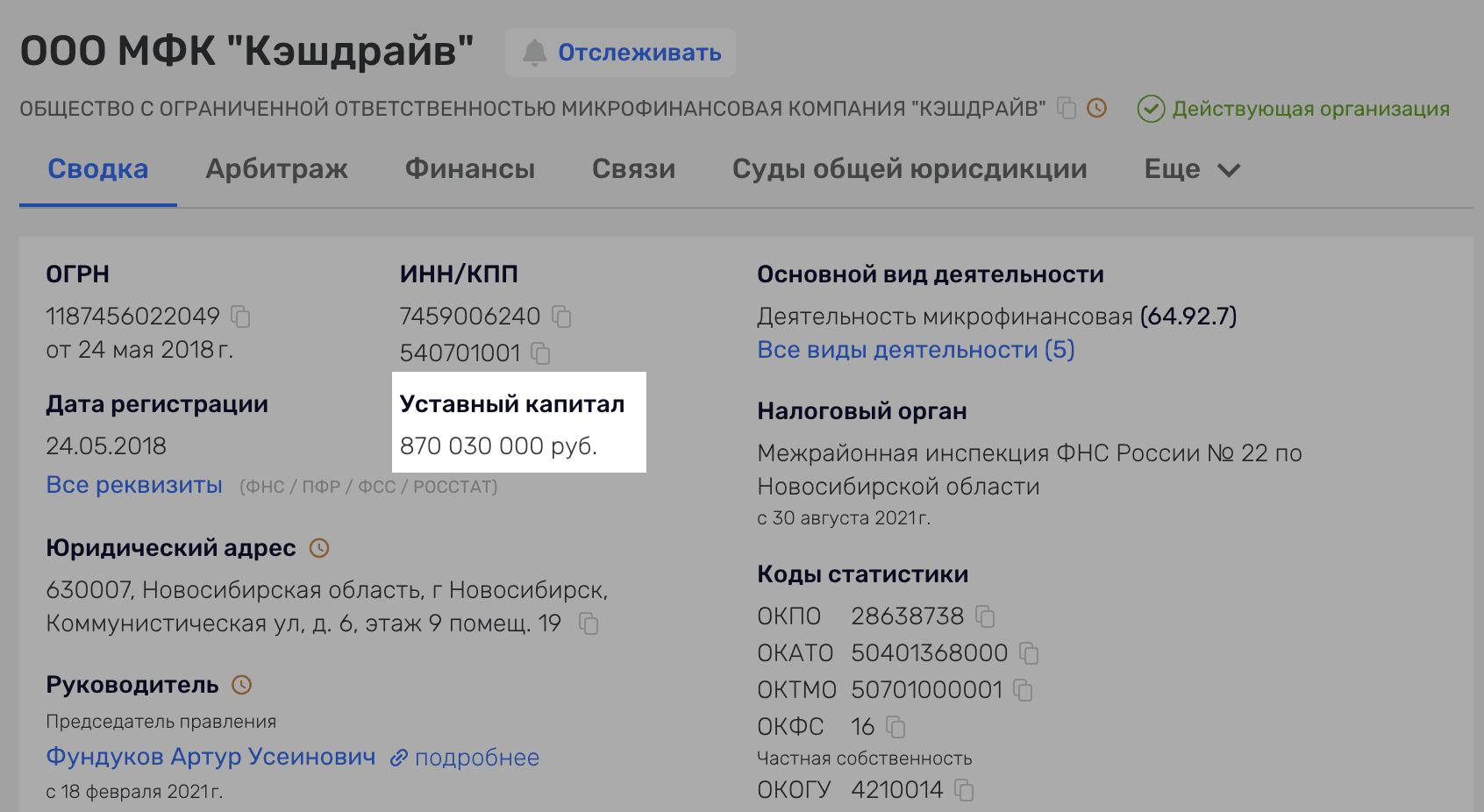Open legal address history clock icon
Image resolution: width=1484 pixels, height=812 pixels.
coord(319,548)
